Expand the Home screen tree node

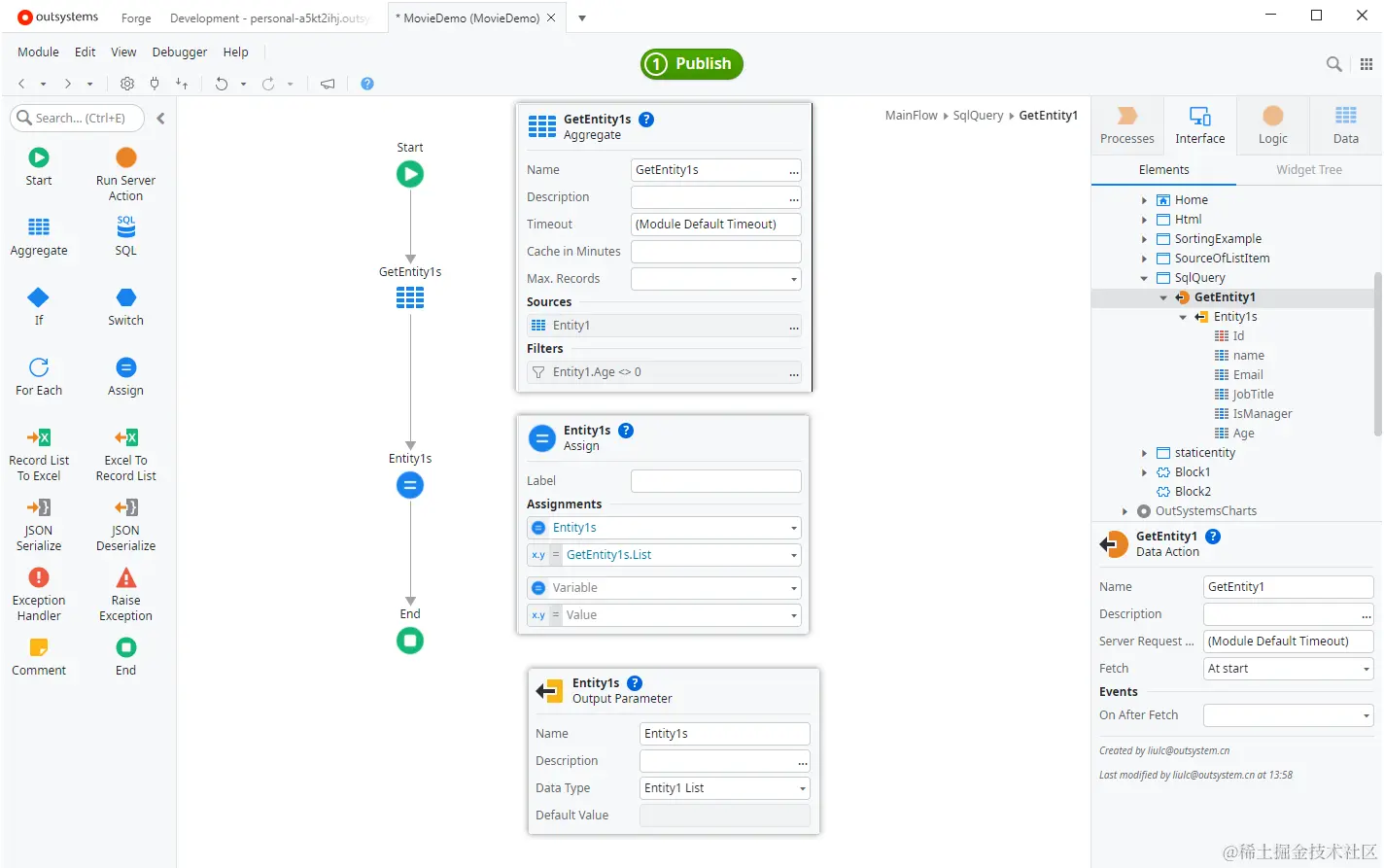point(1144,200)
